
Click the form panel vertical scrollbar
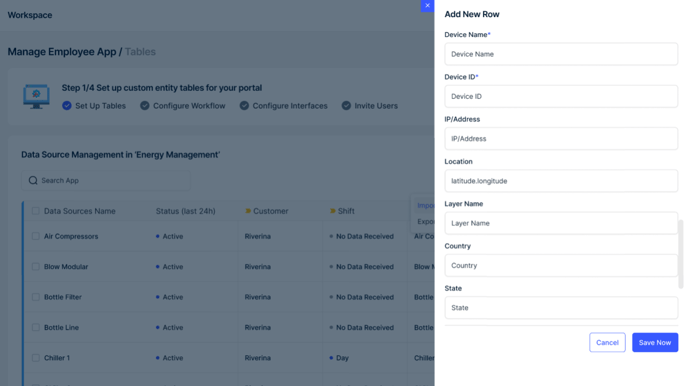coord(681,254)
